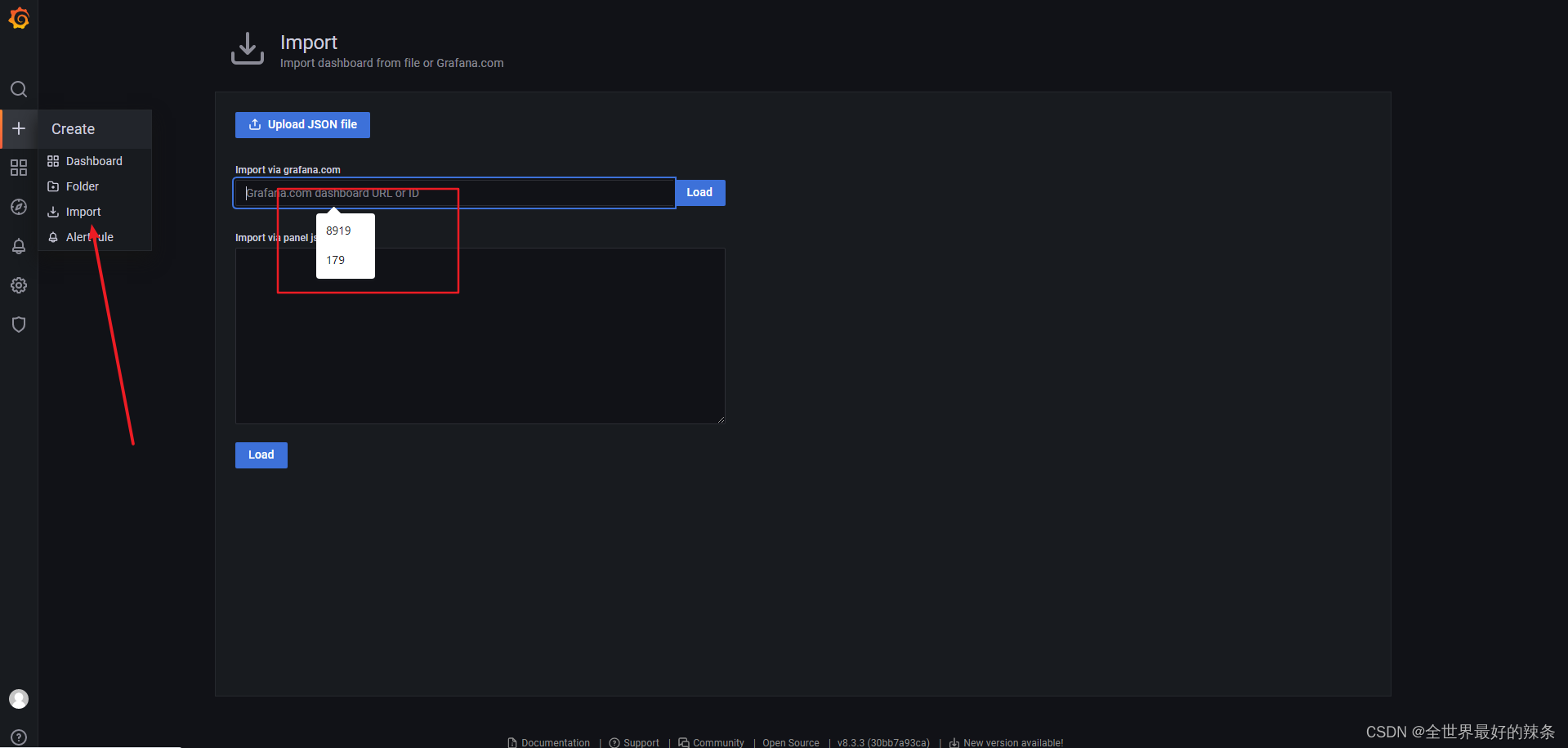The image size is (1568, 748).
Task: Open the Explore compass icon
Action: pos(19,207)
